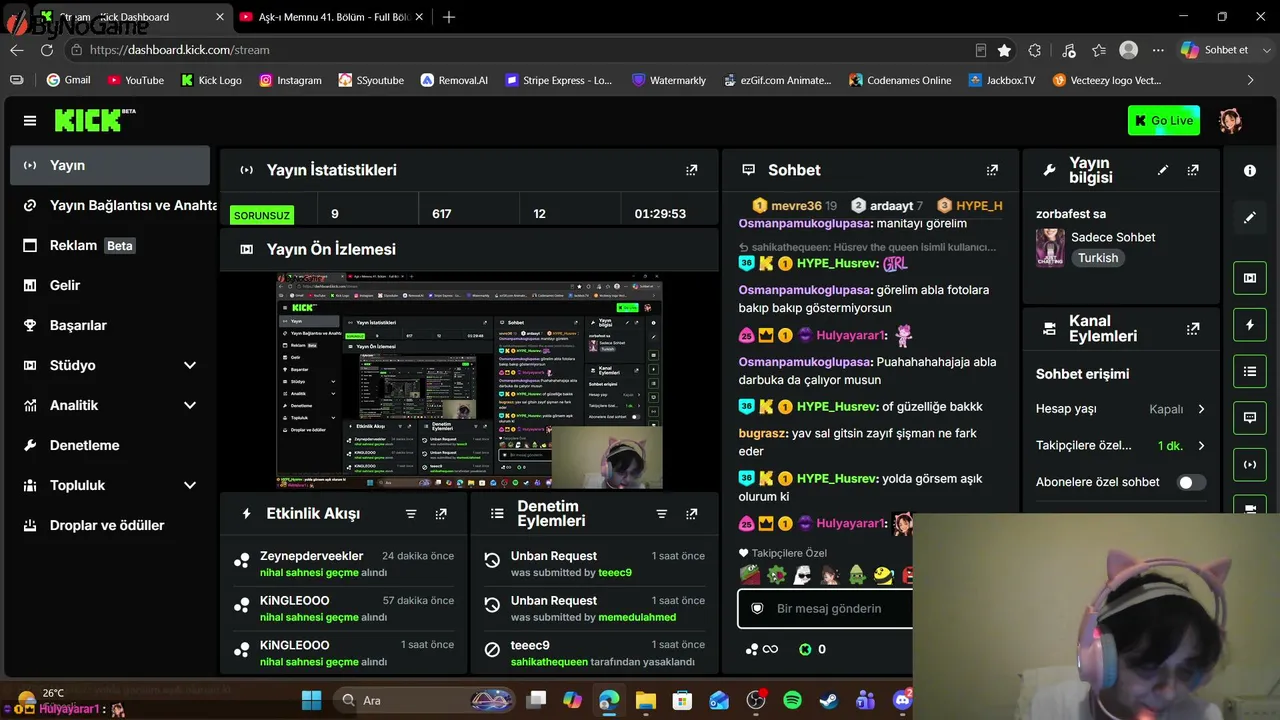This screenshot has height=720, width=1280.
Task: Toggle the broadcast stats widget in the right rail
Action: pyautogui.click(x=1250, y=465)
